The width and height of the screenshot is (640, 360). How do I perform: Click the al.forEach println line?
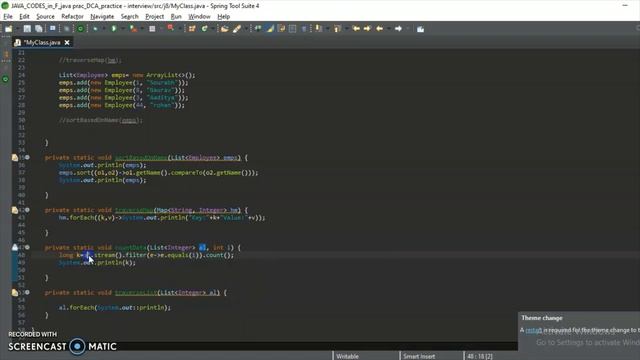click(x=115, y=308)
